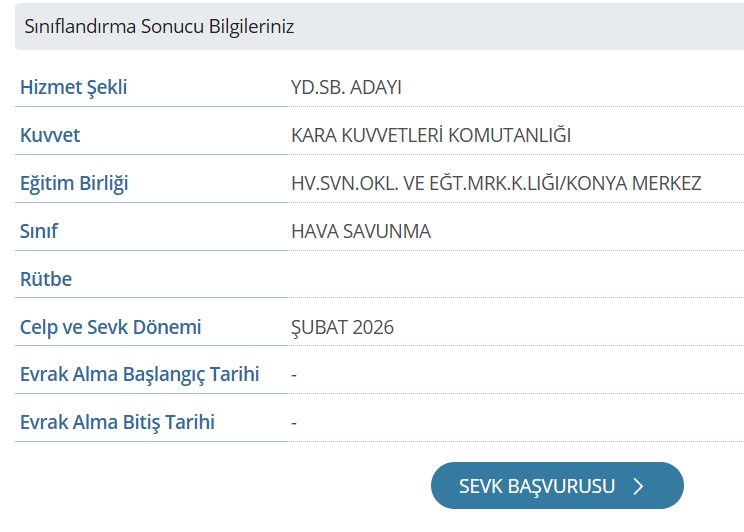This screenshot has width=744, height=532.
Task: Click the empty Rütbe value area
Action: tap(500, 279)
